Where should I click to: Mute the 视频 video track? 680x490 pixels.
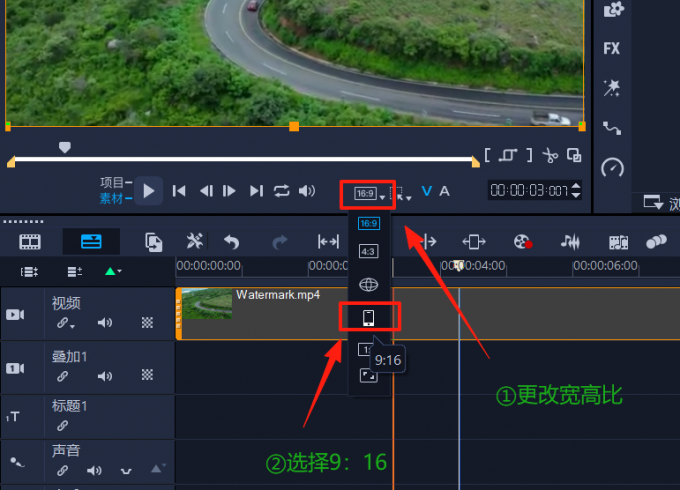tap(105, 323)
